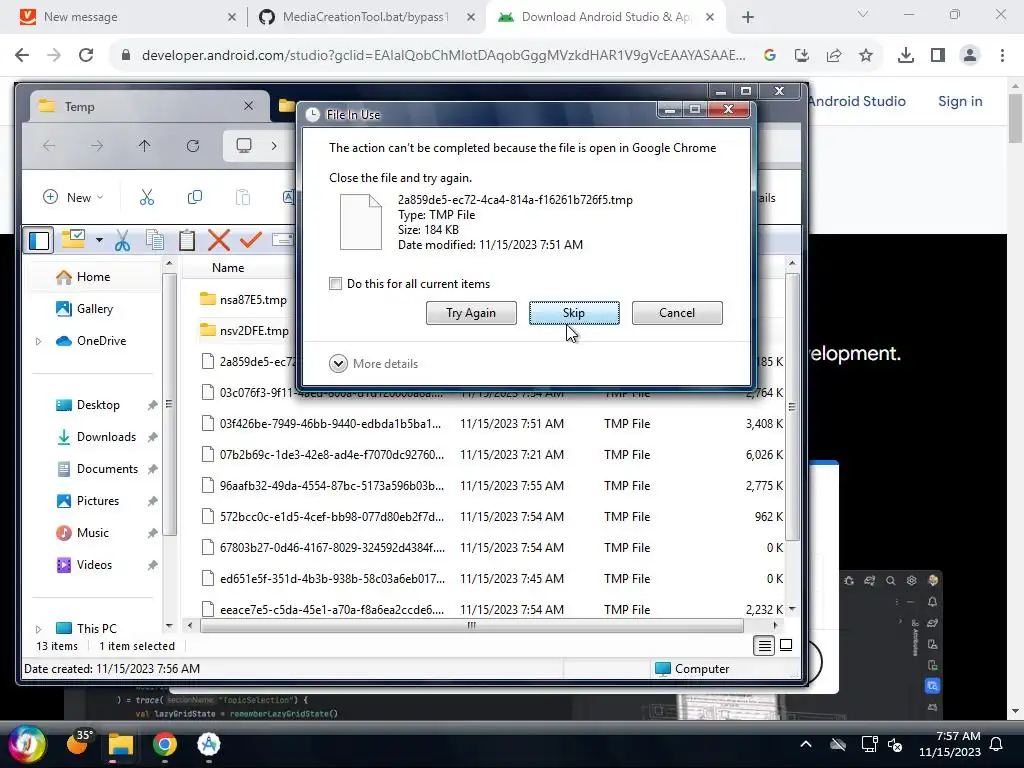The width and height of the screenshot is (1024, 768).
Task: Click Skip in File In Use dialog
Action: point(574,313)
